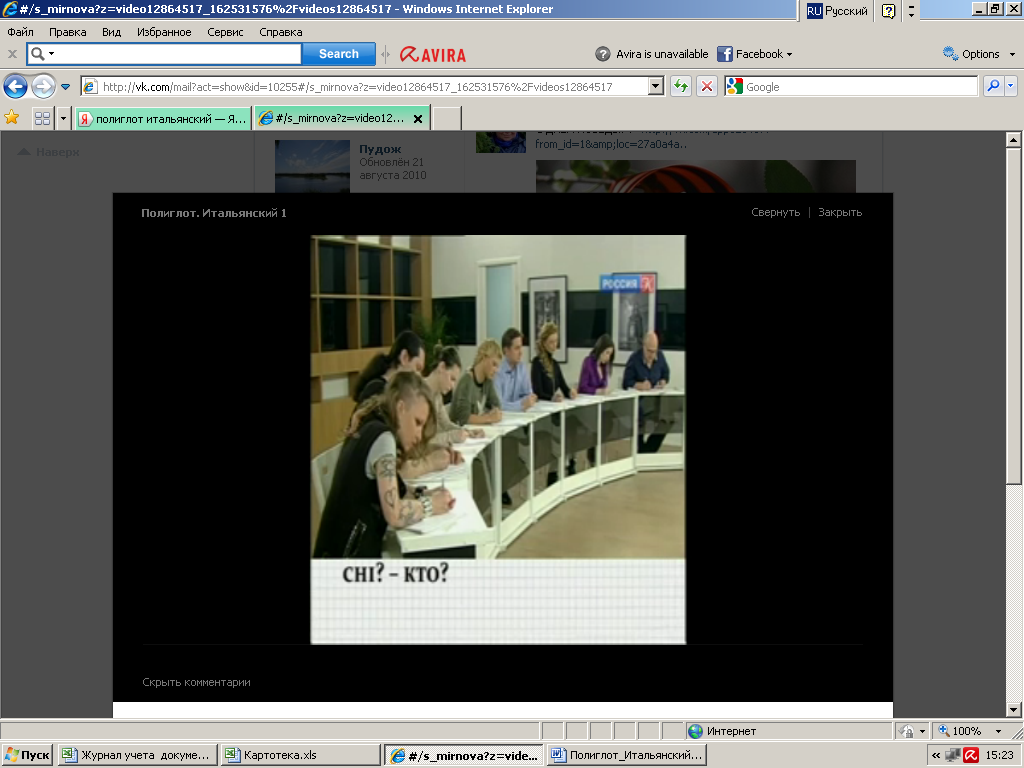Image resolution: width=1024 pixels, height=768 pixels.
Task: Refresh the page with green arrows icon
Action: 681,86
